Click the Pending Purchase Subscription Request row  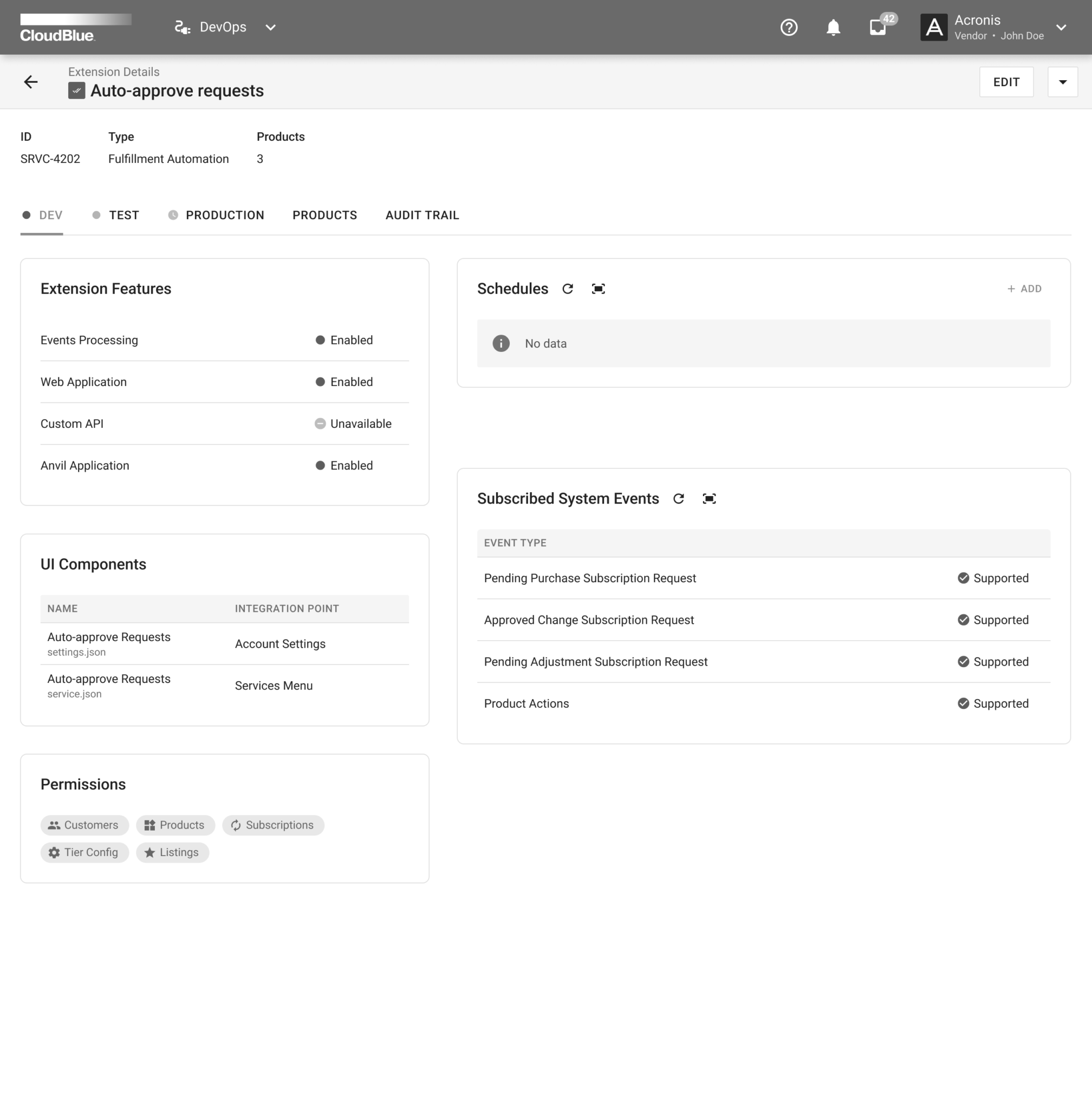click(x=763, y=577)
